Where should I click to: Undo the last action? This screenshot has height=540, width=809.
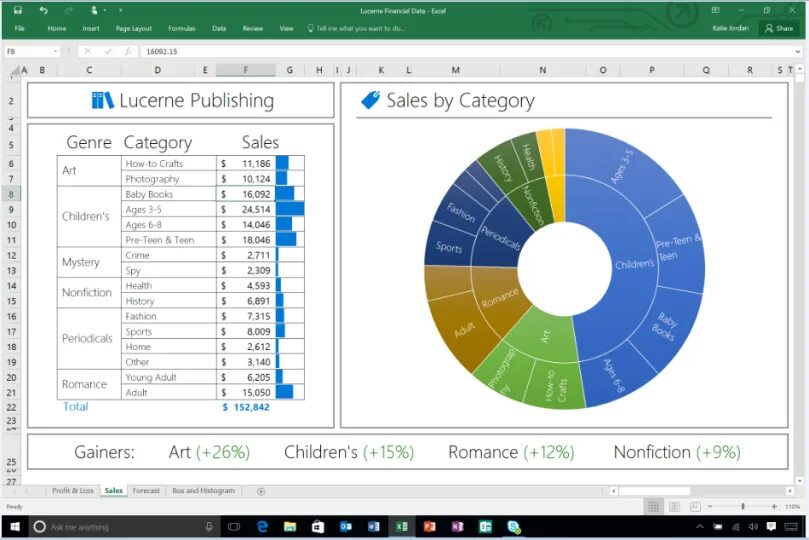point(44,10)
